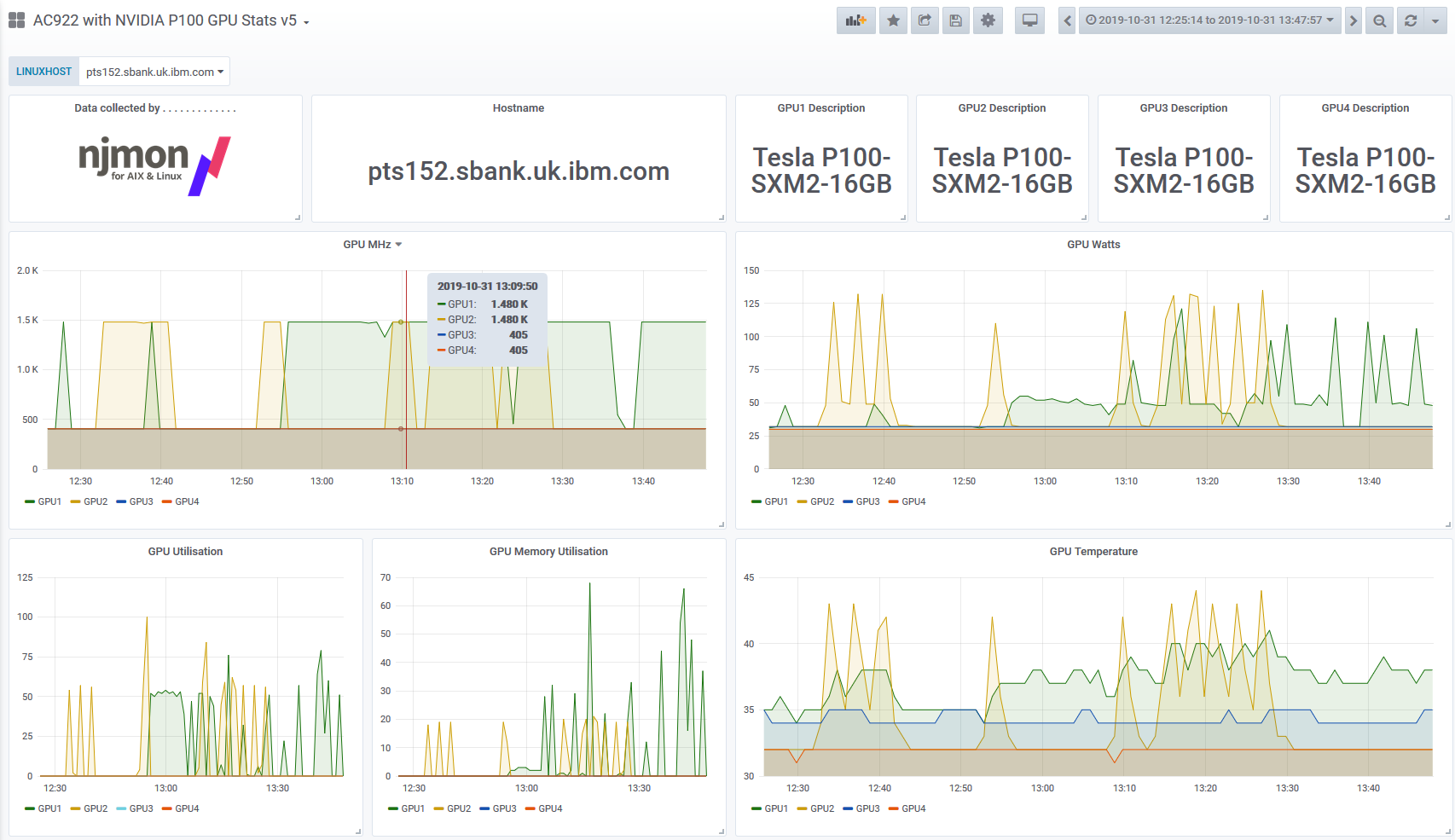
Task: Cycle view mode with monitor icon
Action: click(1030, 20)
